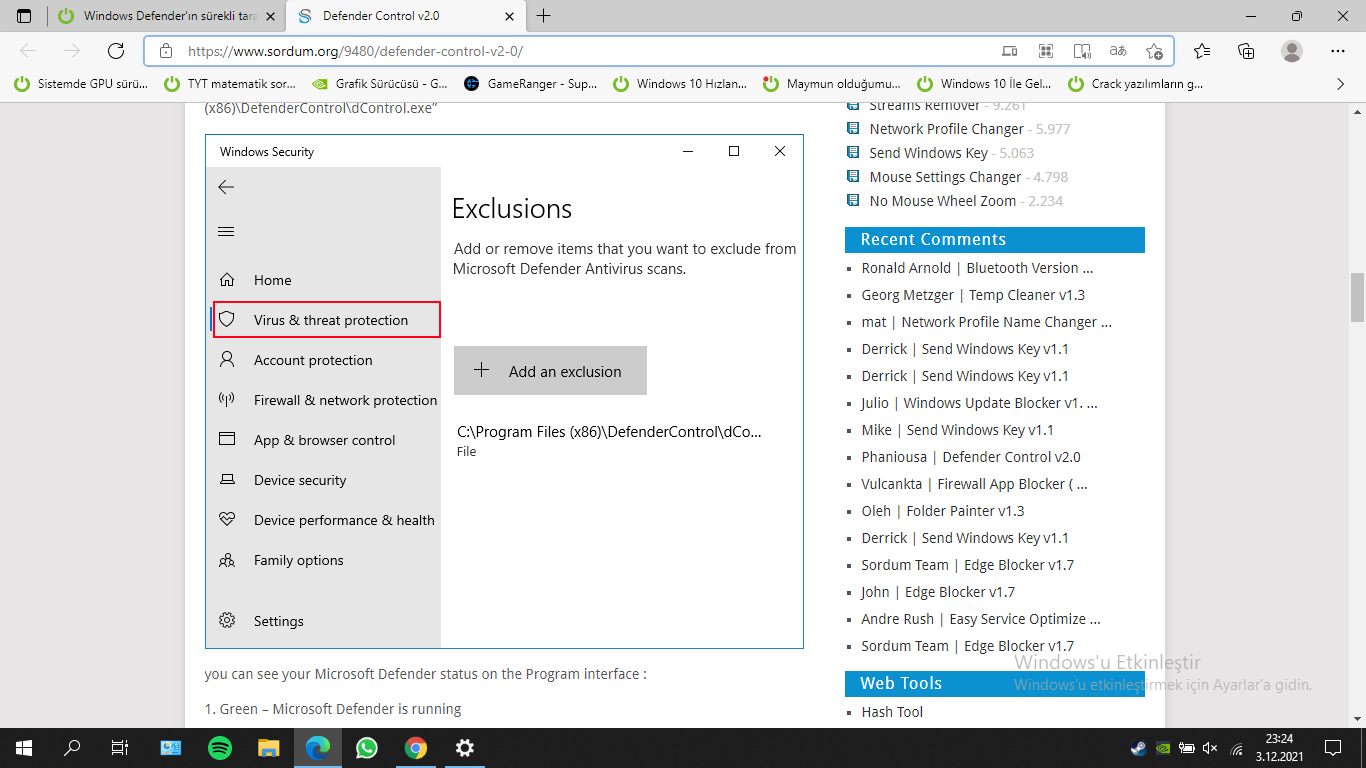Open the Hash Tool link
This screenshot has width=1366, height=768.
click(x=892, y=712)
